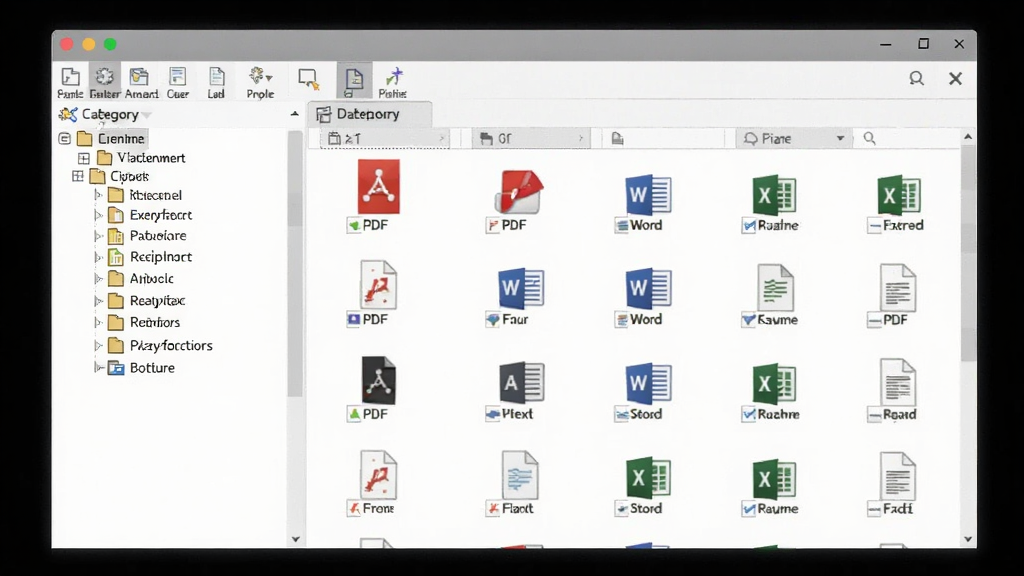Open the solid red Acrobat PDF file
The width and height of the screenshot is (1024, 576).
[379, 187]
